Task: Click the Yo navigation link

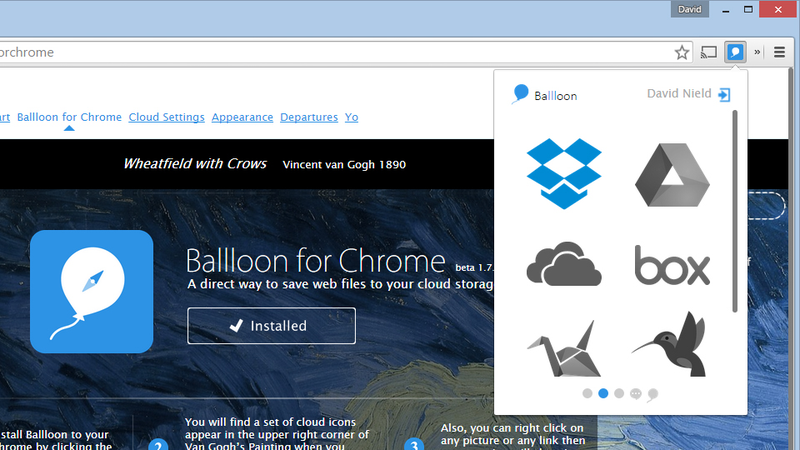Action: coord(352,117)
